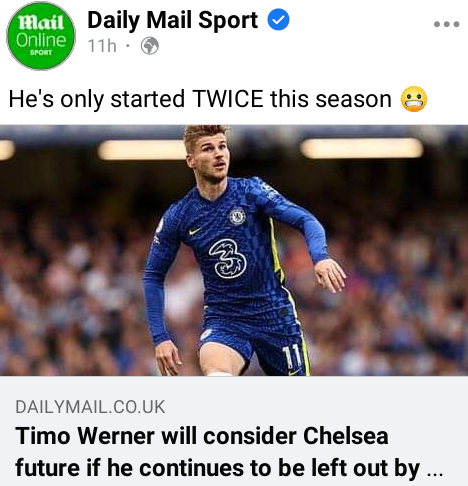Click the SPORT label inside the avatar
The image size is (468, 486).
click(41, 53)
